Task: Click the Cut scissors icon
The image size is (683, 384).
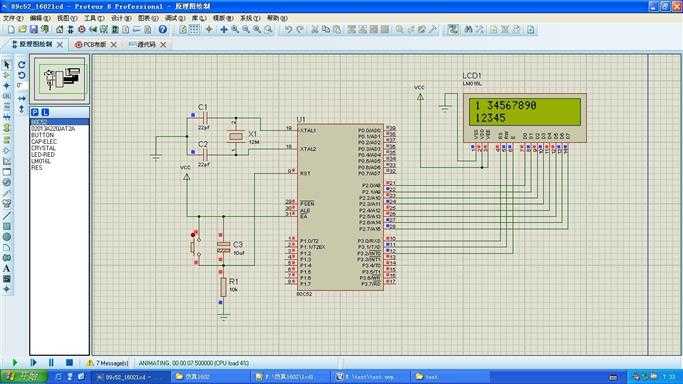Action: click(x=314, y=30)
